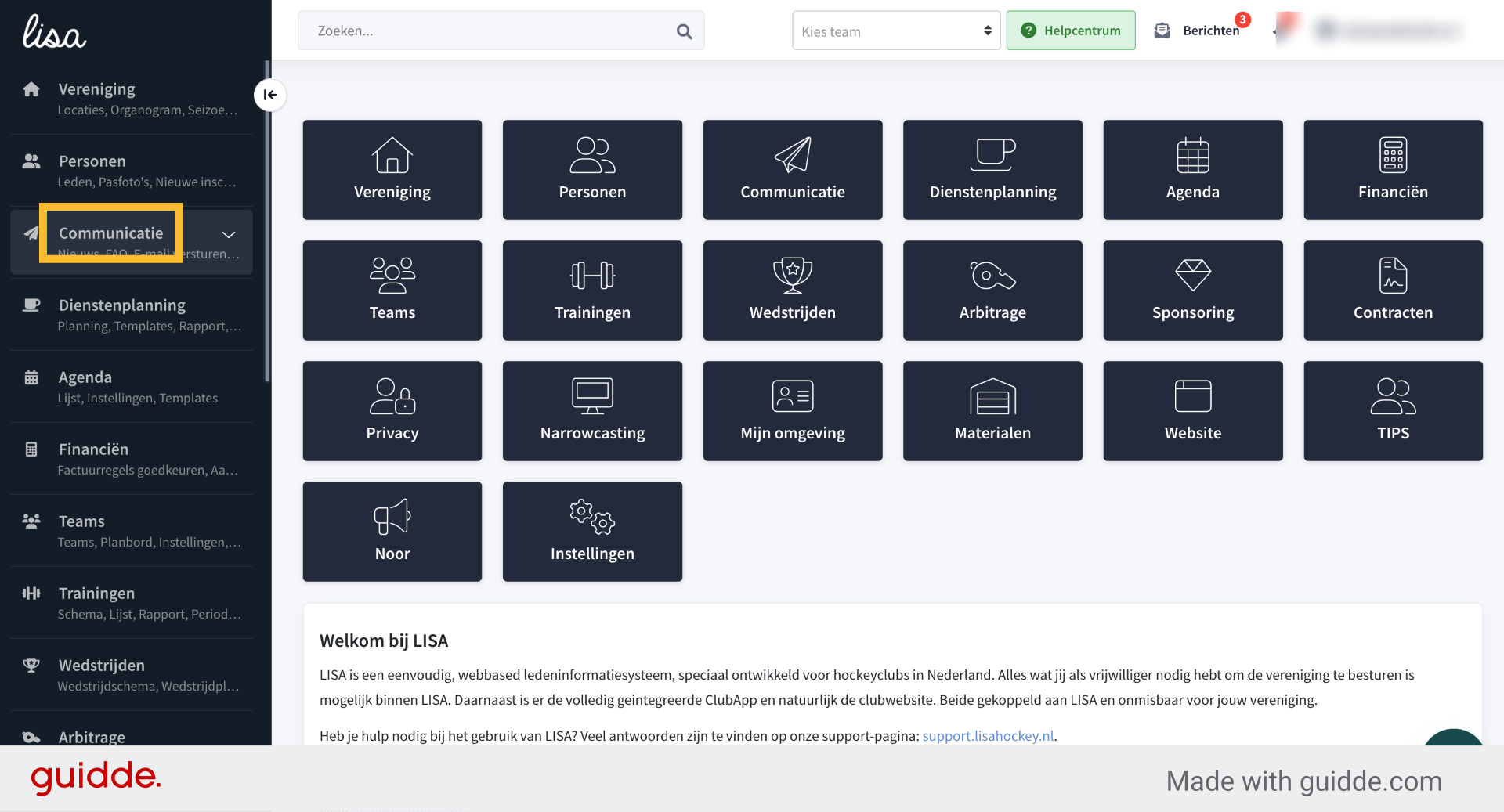1504x812 pixels.
Task: Follow the support.lisahockey.nl link
Action: point(988,736)
